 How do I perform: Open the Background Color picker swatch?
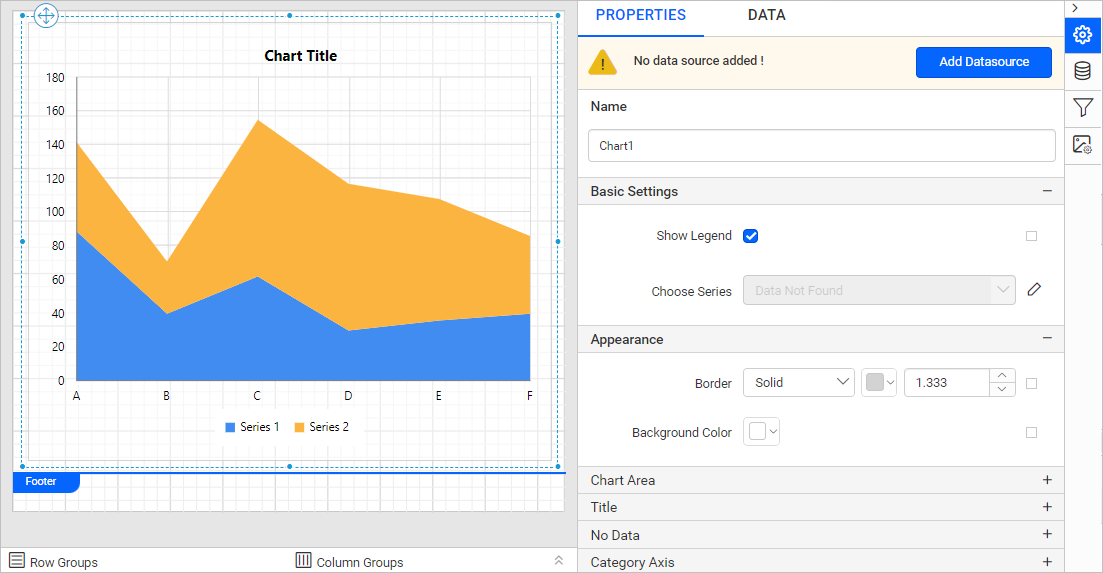[x=763, y=432]
